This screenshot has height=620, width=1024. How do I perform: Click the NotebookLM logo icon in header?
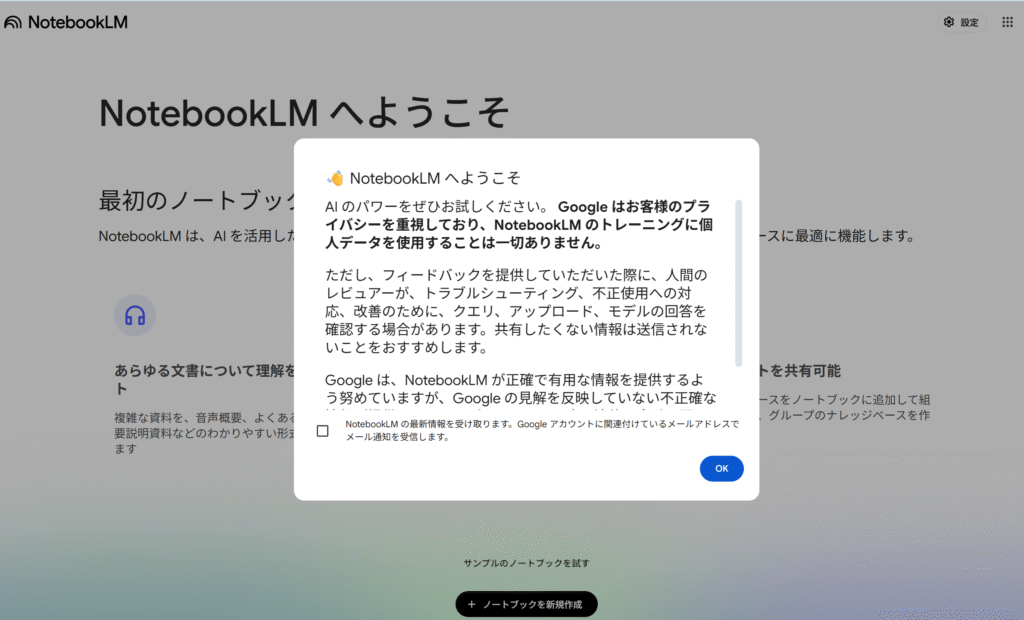13,22
